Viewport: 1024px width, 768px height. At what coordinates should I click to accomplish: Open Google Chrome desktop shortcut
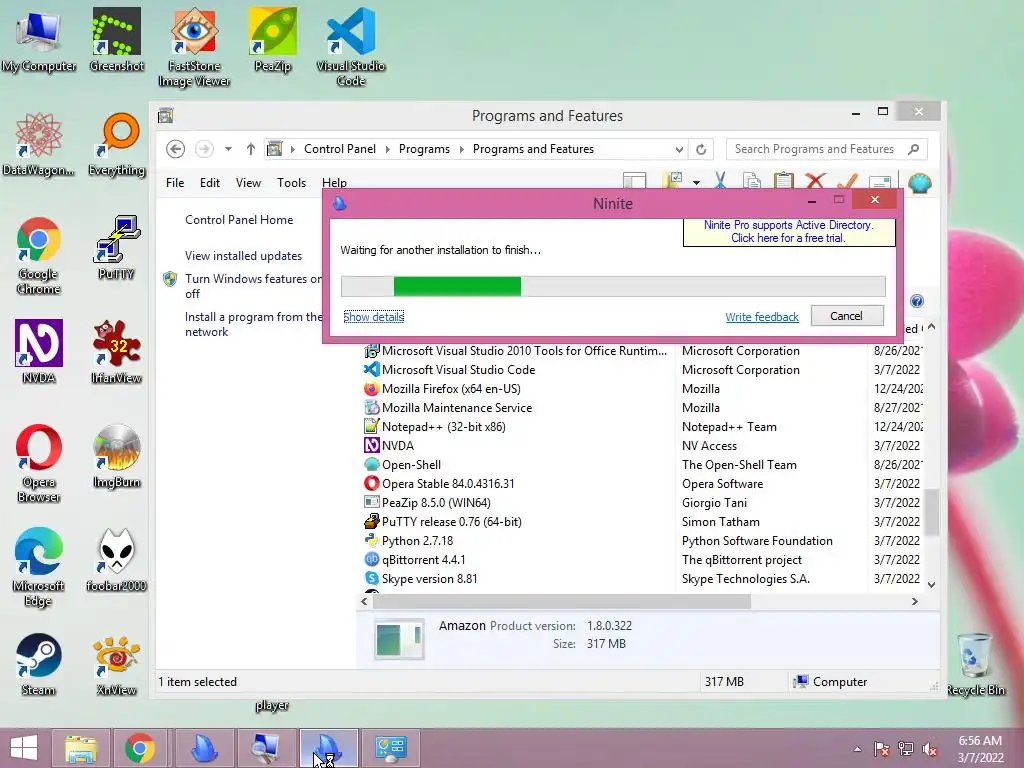click(x=39, y=256)
